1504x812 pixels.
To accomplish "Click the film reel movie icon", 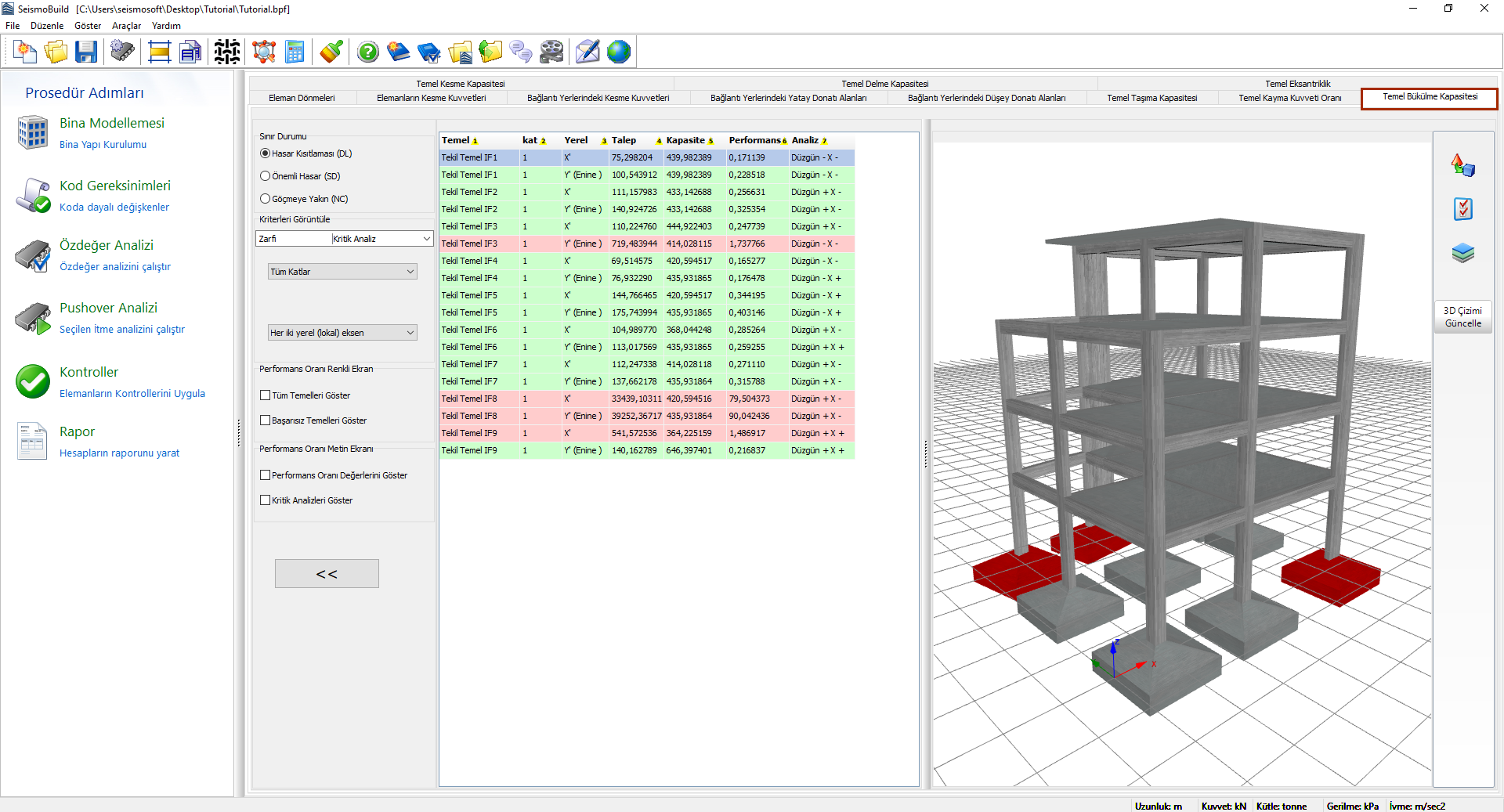I will pyautogui.click(x=551, y=52).
